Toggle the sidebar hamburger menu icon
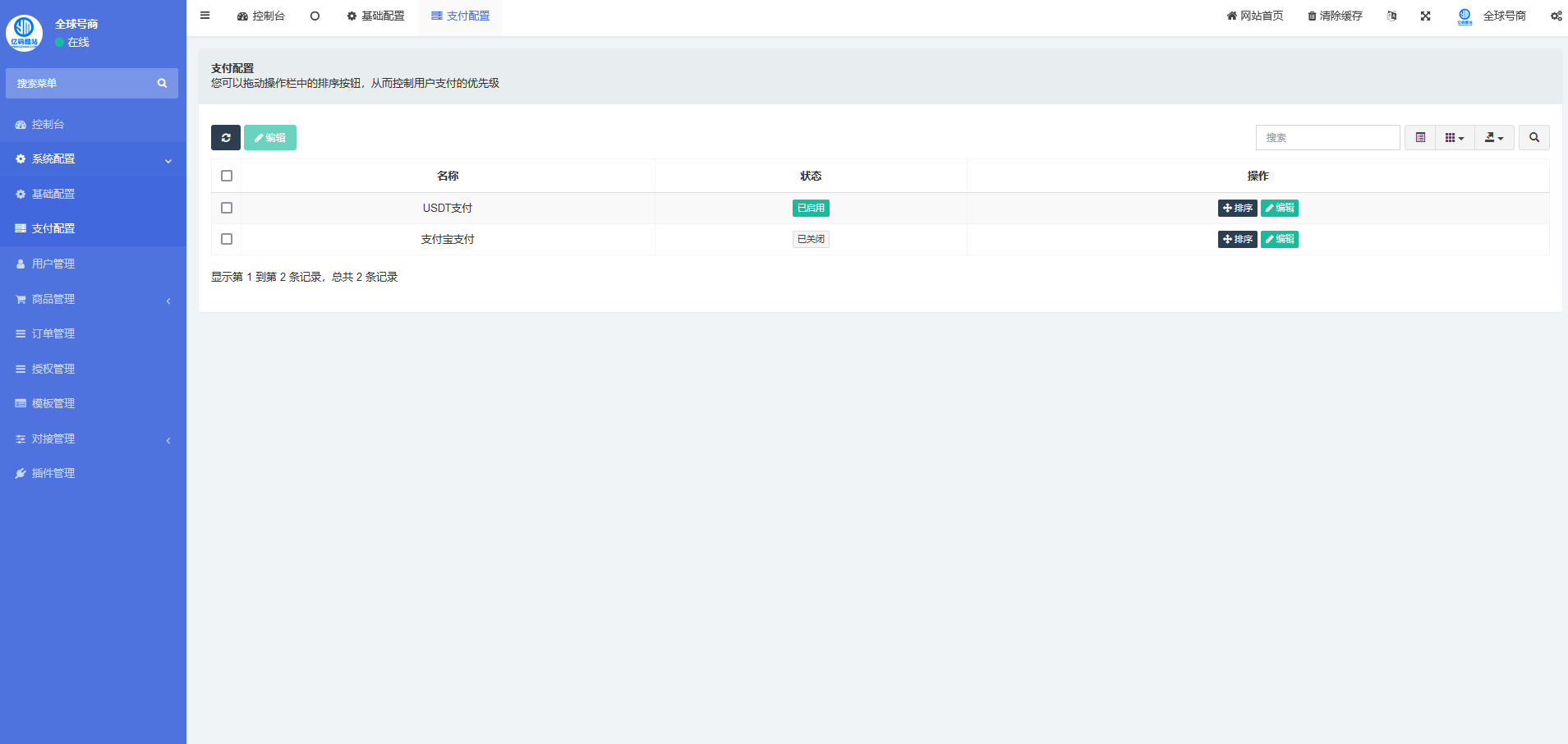This screenshot has width=1568, height=744. pyautogui.click(x=205, y=16)
